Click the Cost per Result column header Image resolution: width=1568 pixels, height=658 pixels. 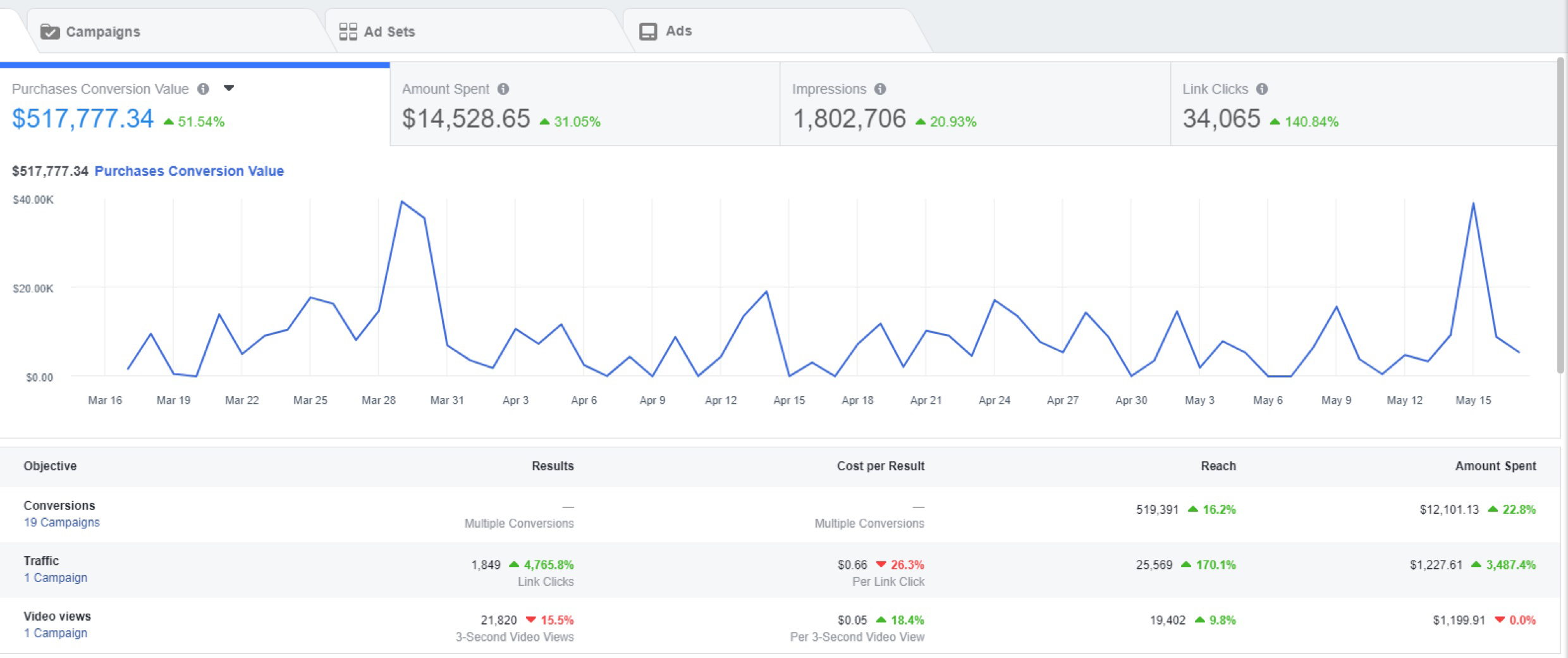pos(881,466)
